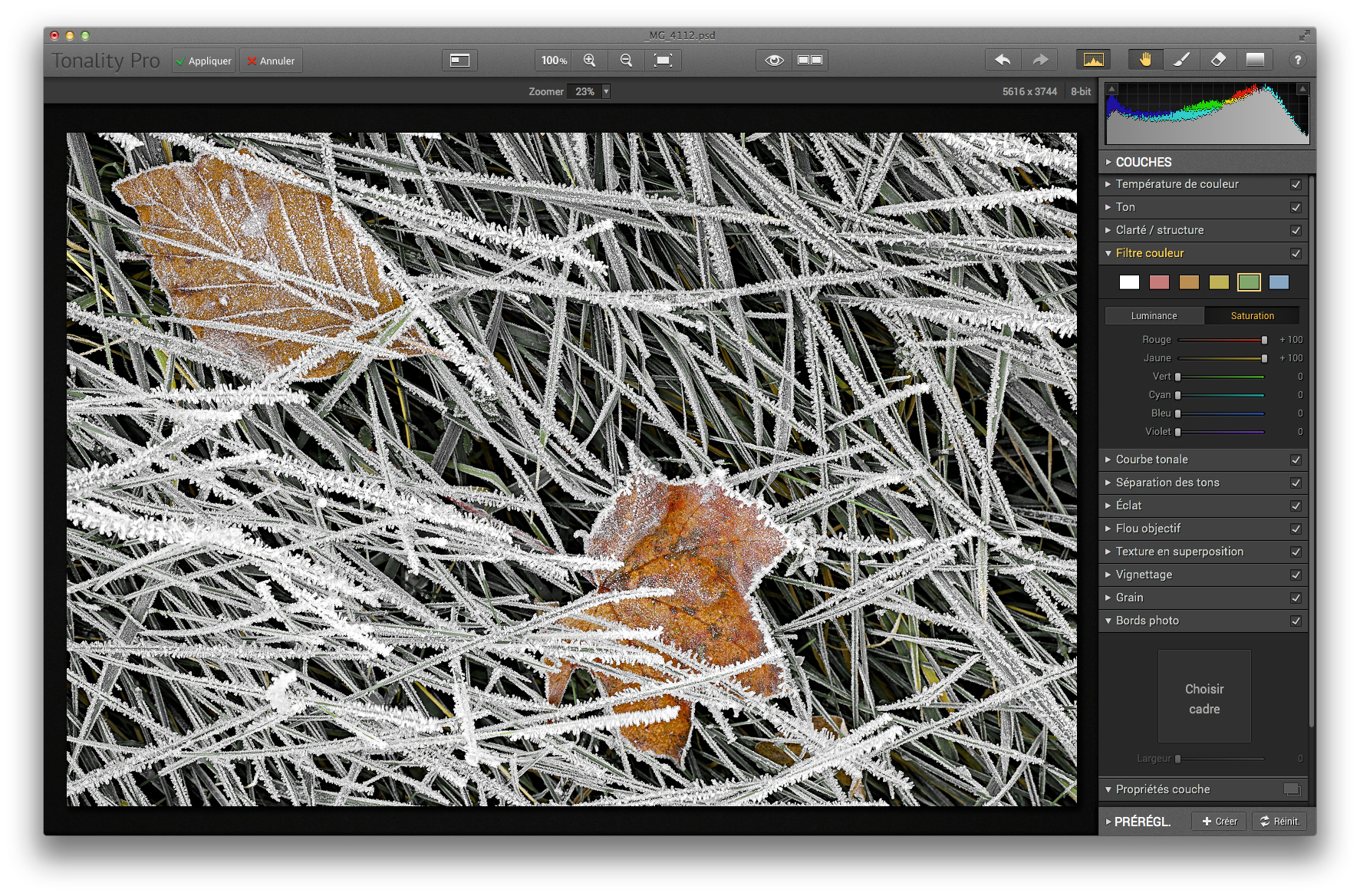Image resolution: width=1360 pixels, height=896 pixels.
Task: Click the Bleu saturation slider
Action: [1221, 413]
